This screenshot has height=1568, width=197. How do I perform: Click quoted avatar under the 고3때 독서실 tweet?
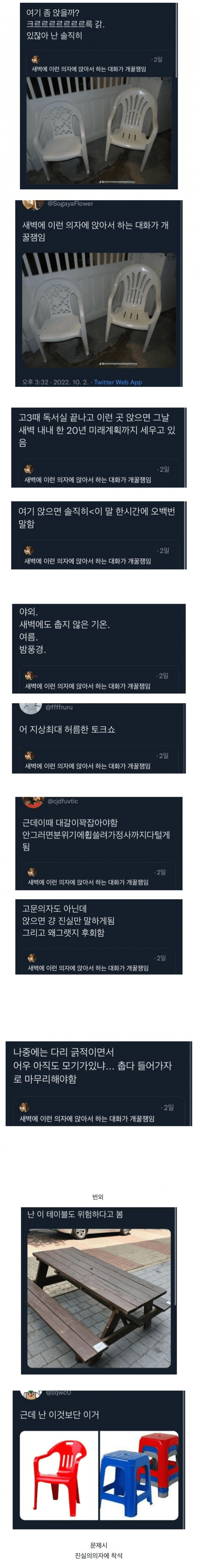pos(28,469)
